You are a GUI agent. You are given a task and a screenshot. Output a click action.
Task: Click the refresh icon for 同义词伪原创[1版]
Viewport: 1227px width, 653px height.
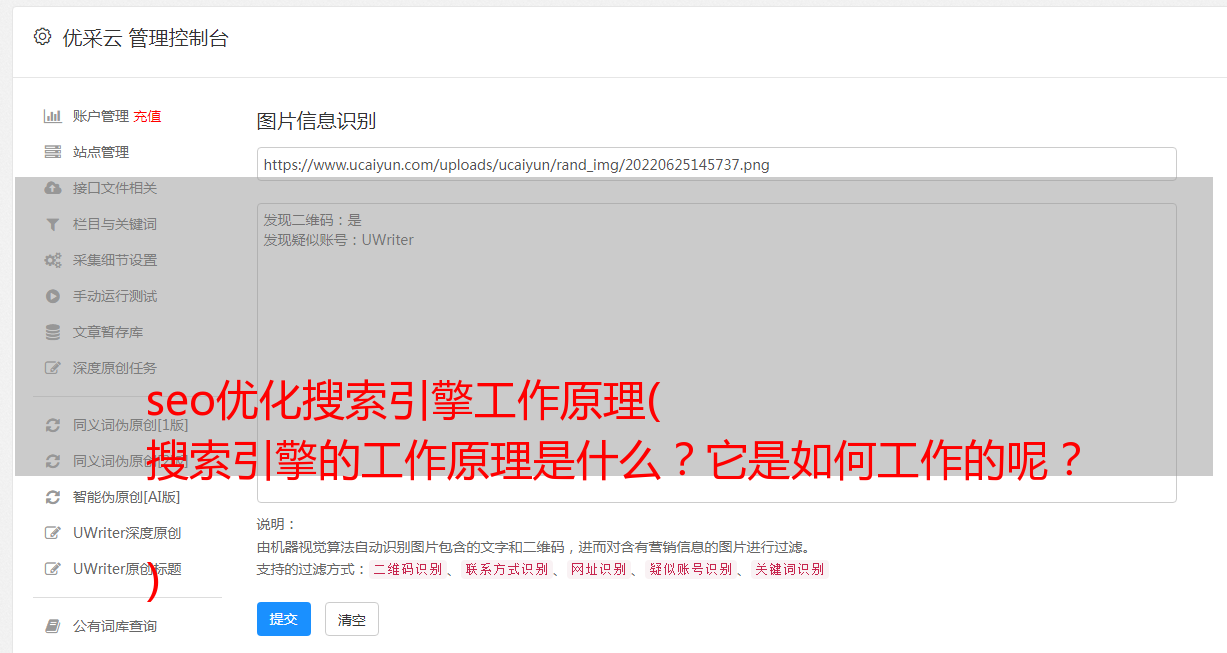coord(53,425)
